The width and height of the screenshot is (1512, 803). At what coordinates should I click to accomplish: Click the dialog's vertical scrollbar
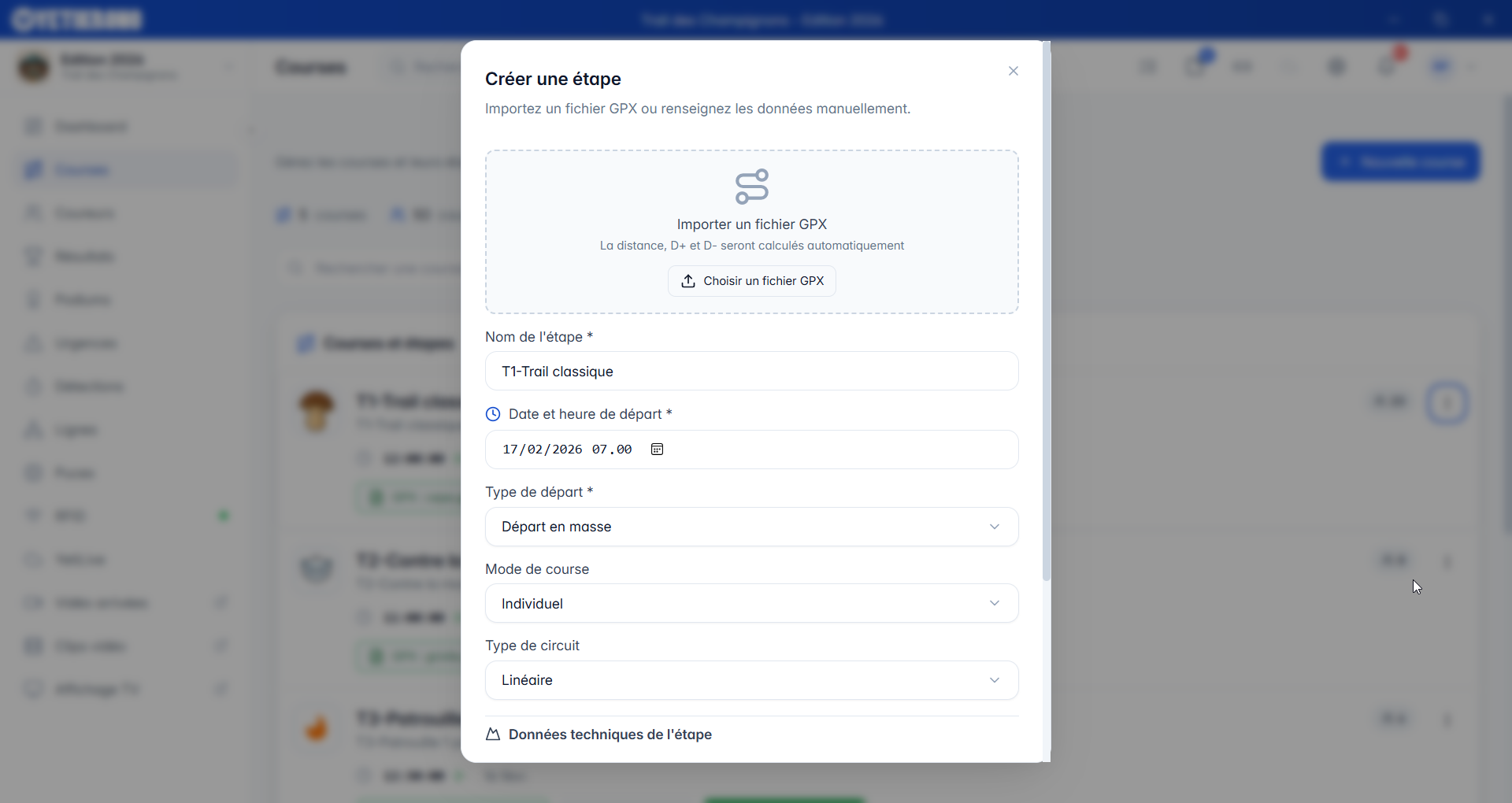(x=1046, y=315)
